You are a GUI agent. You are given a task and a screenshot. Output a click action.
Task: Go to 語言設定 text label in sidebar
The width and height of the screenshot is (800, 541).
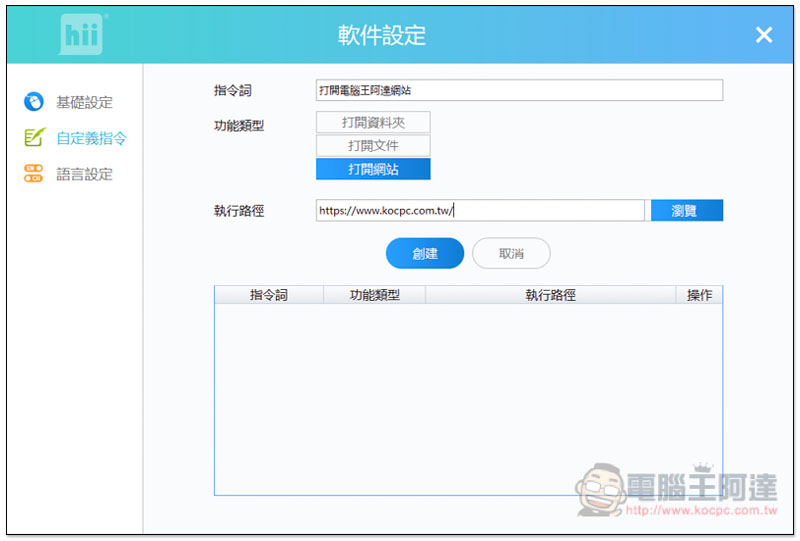pos(84,174)
